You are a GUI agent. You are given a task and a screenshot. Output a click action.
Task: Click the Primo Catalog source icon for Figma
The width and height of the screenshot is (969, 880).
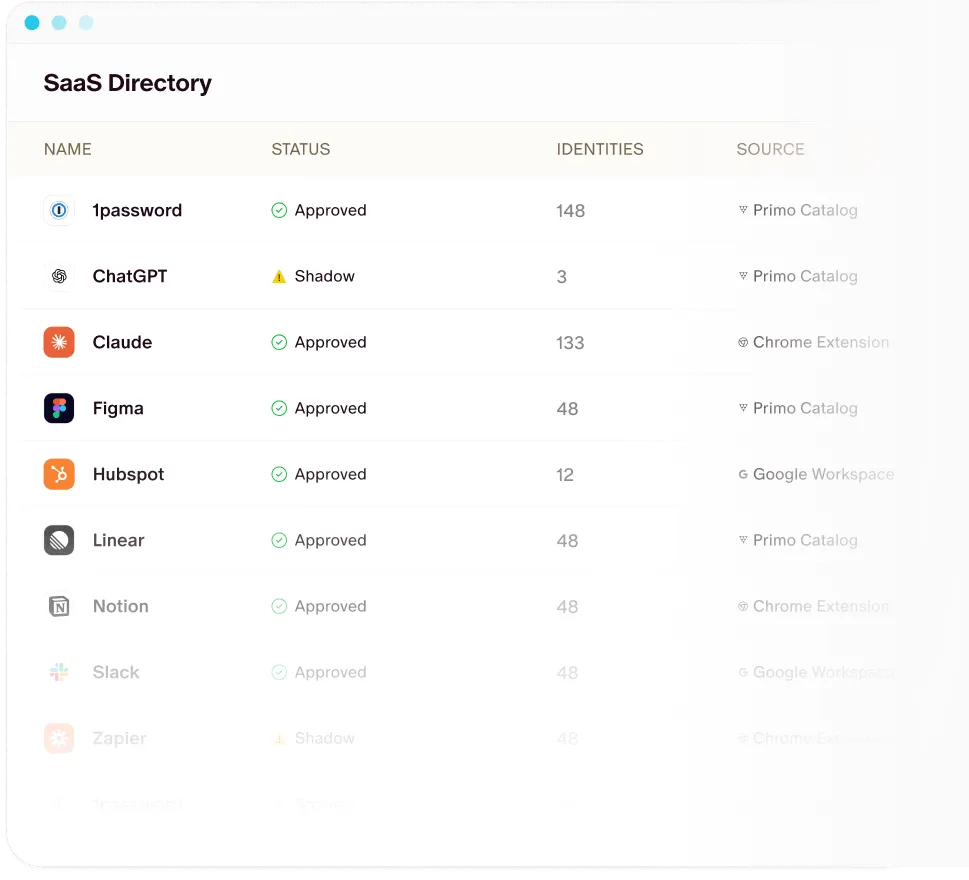point(743,408)
